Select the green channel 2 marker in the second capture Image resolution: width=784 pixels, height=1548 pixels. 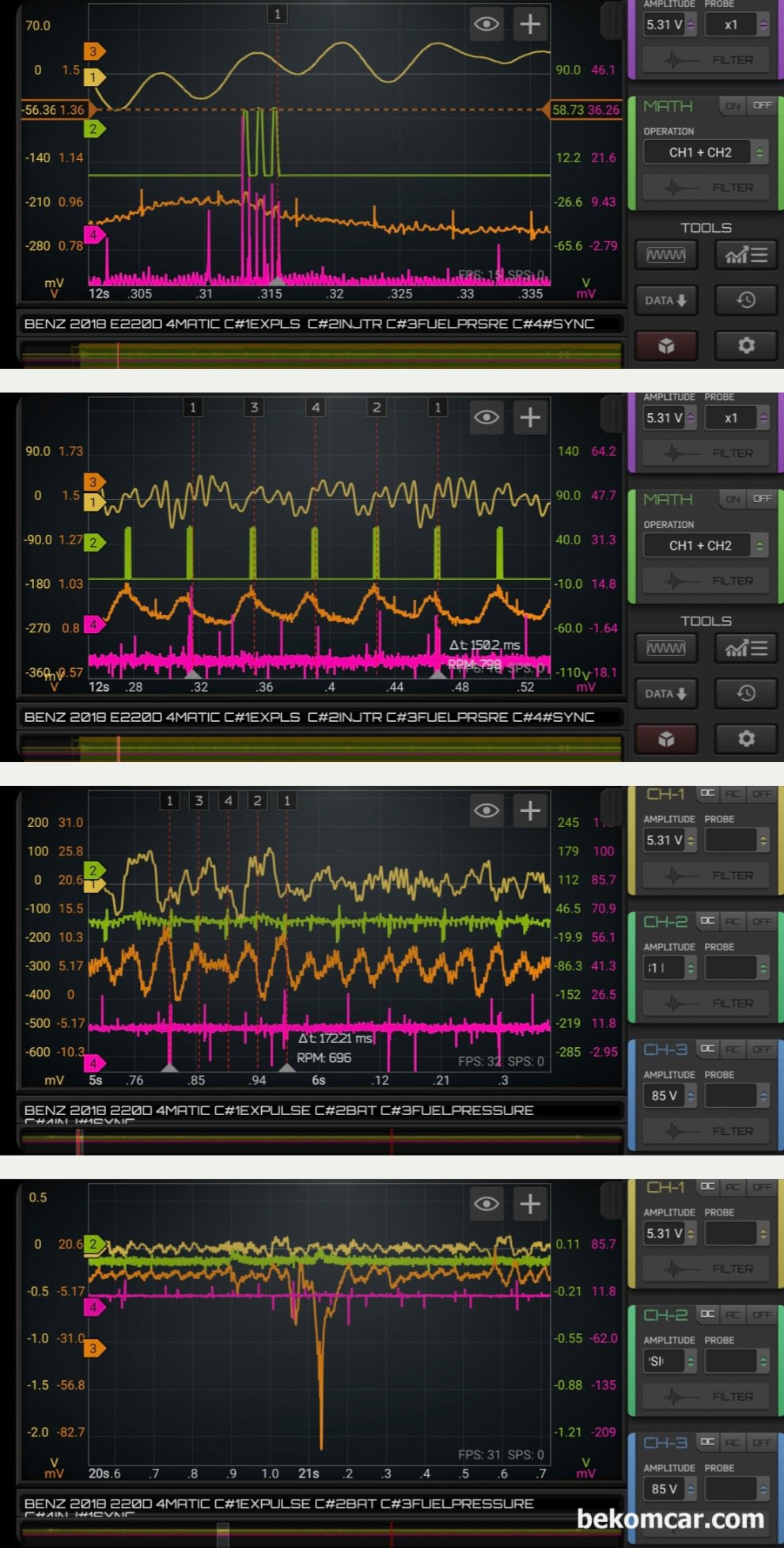click(93, 542)
